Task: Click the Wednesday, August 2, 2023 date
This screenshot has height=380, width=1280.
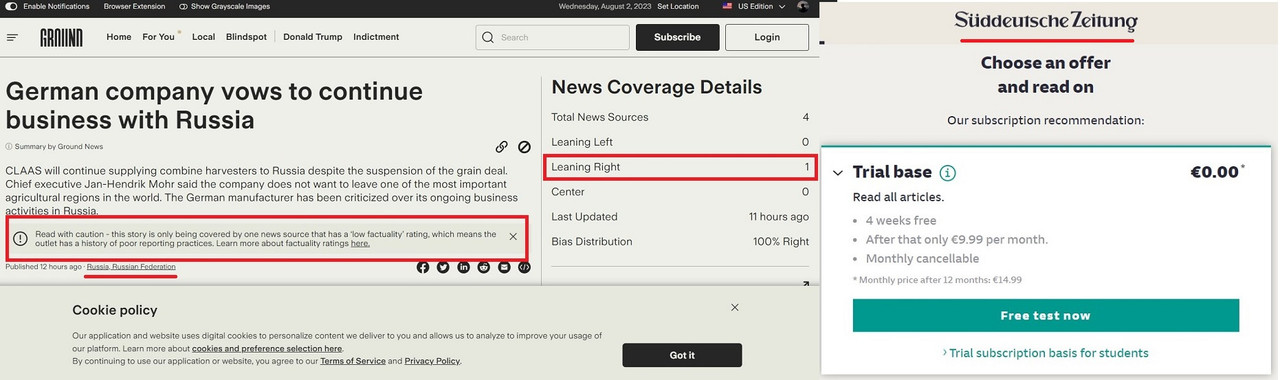Action: coord(604,6)
